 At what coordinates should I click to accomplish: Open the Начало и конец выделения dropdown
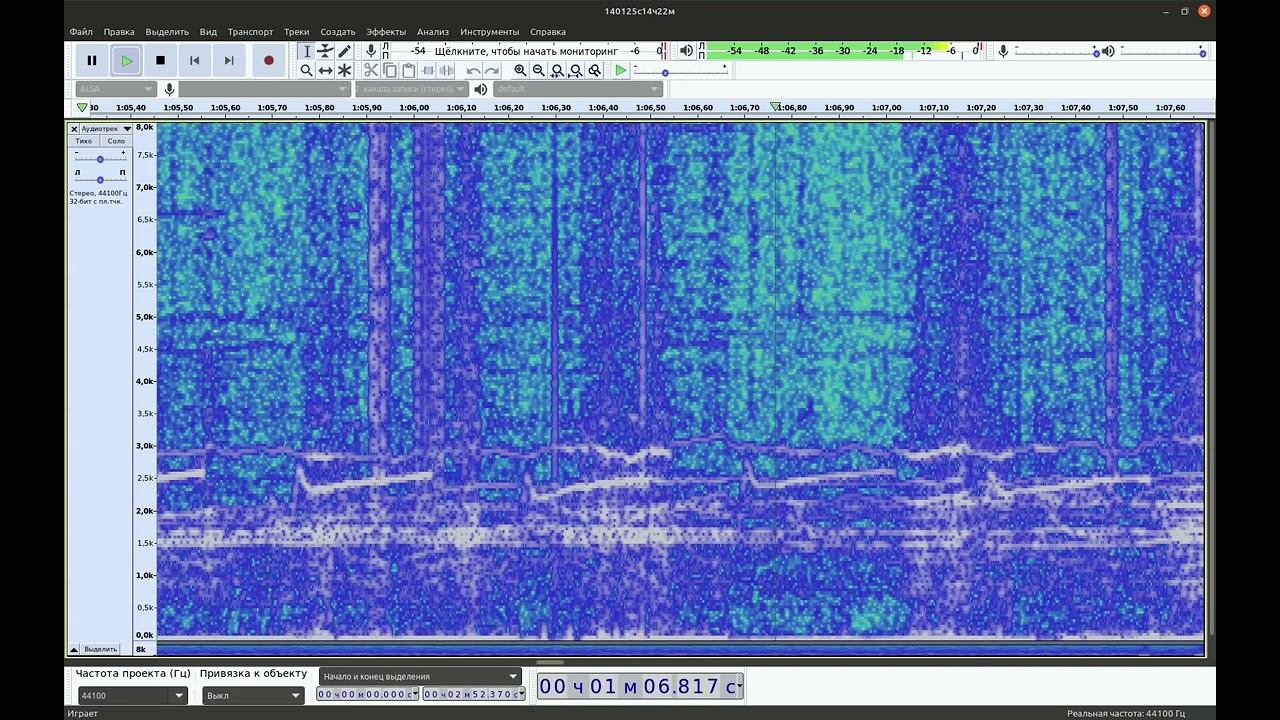pos(421,676)
